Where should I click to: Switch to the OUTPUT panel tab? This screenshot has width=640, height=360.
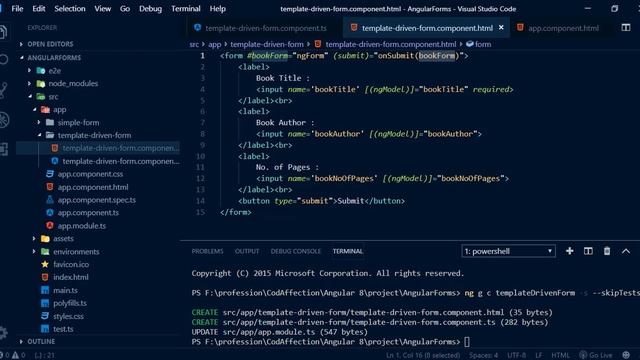click(x=247, y=251)
